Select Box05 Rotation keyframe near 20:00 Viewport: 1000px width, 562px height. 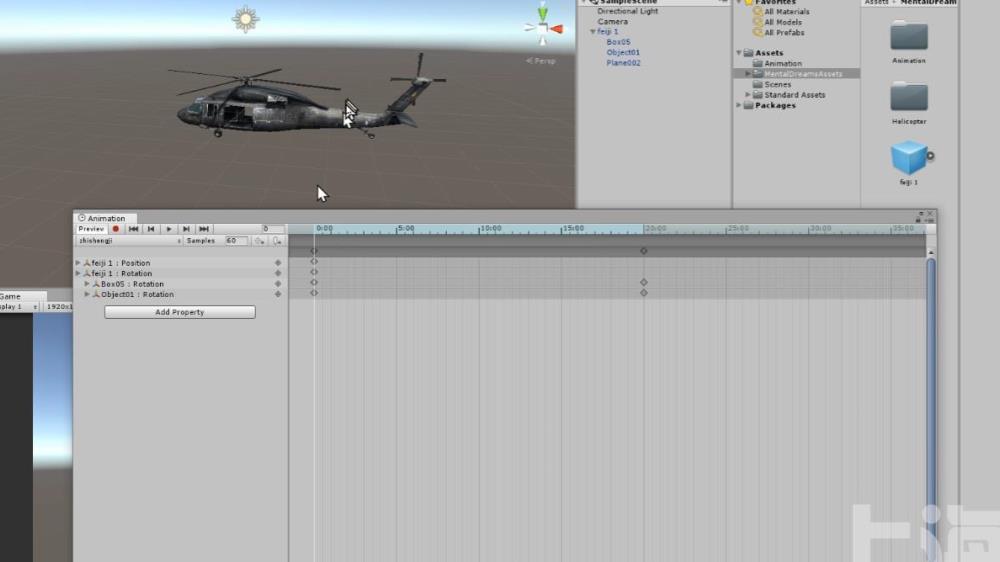tap(643, 282)
